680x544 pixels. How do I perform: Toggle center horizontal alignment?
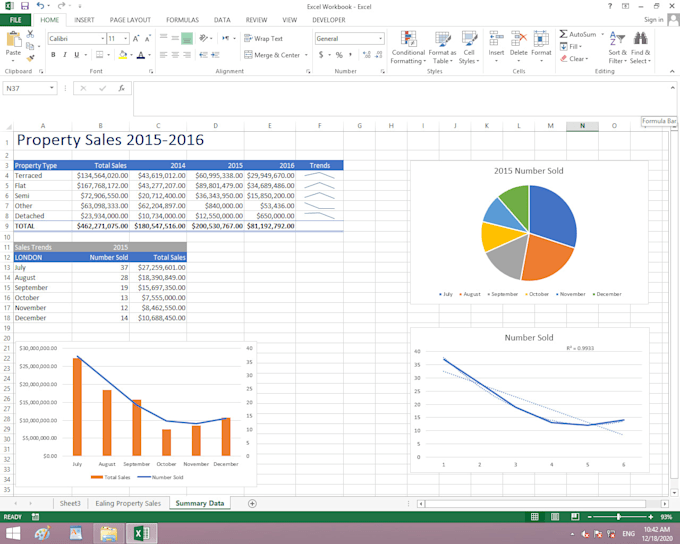click(x=175, y=55)
